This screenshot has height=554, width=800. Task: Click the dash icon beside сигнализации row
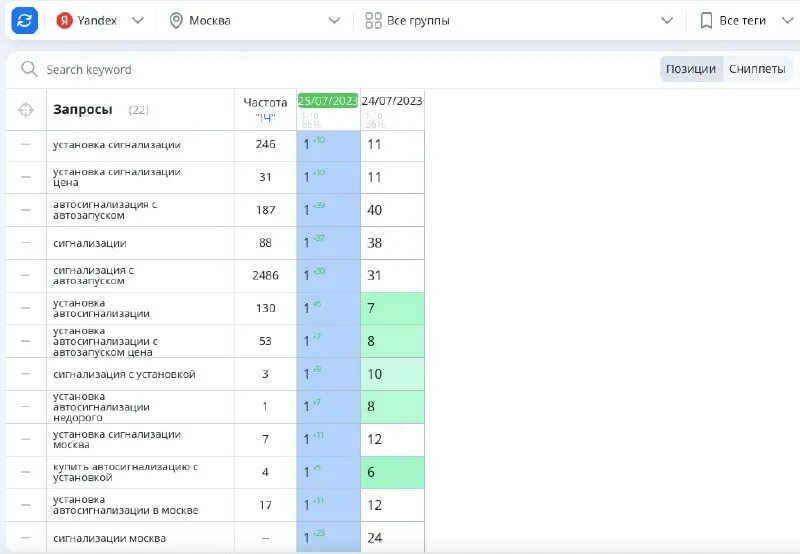tap(26, 243)
